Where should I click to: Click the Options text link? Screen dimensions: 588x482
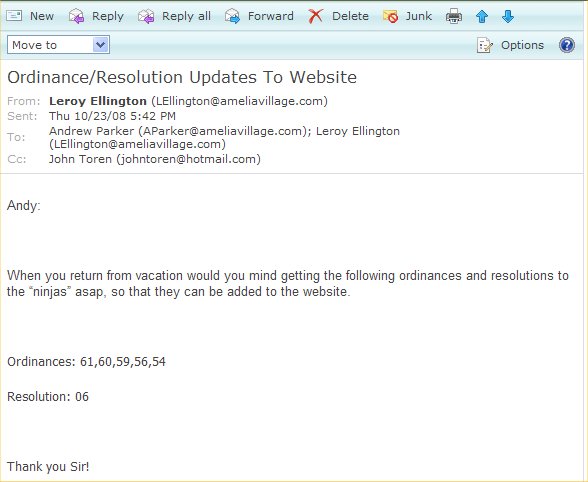522,45
